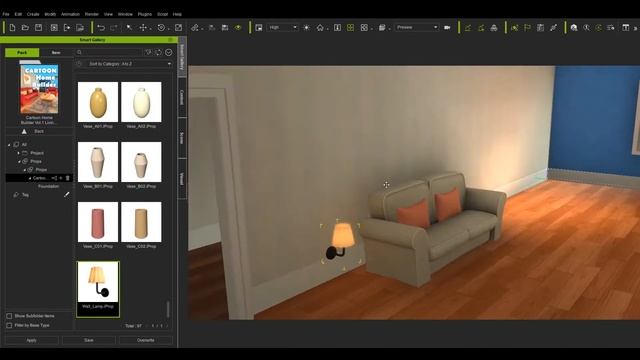This screenshot has width=640, height=360.
Task: Open the Visual vertical side tab
Action: (182, 179)
